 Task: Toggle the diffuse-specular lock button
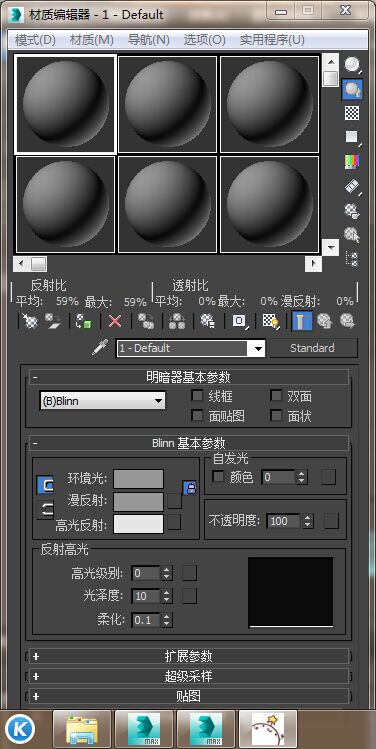pyautogui.click(x=45, y=510)
